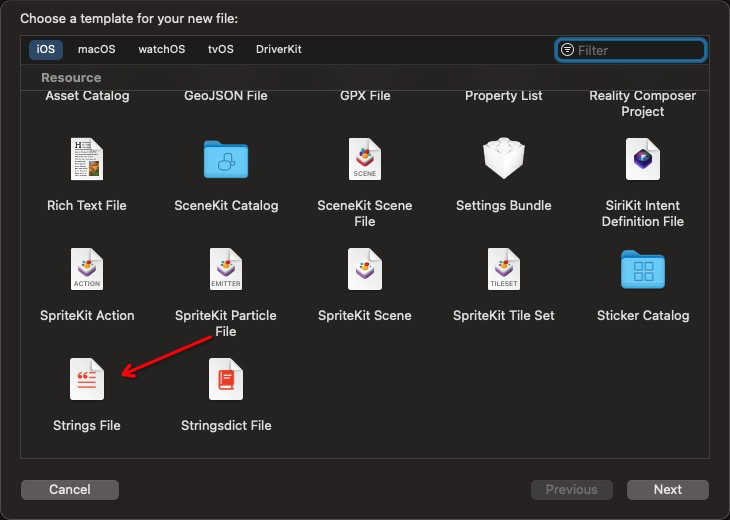Select the Reality Composer Project label

[642, 103]
